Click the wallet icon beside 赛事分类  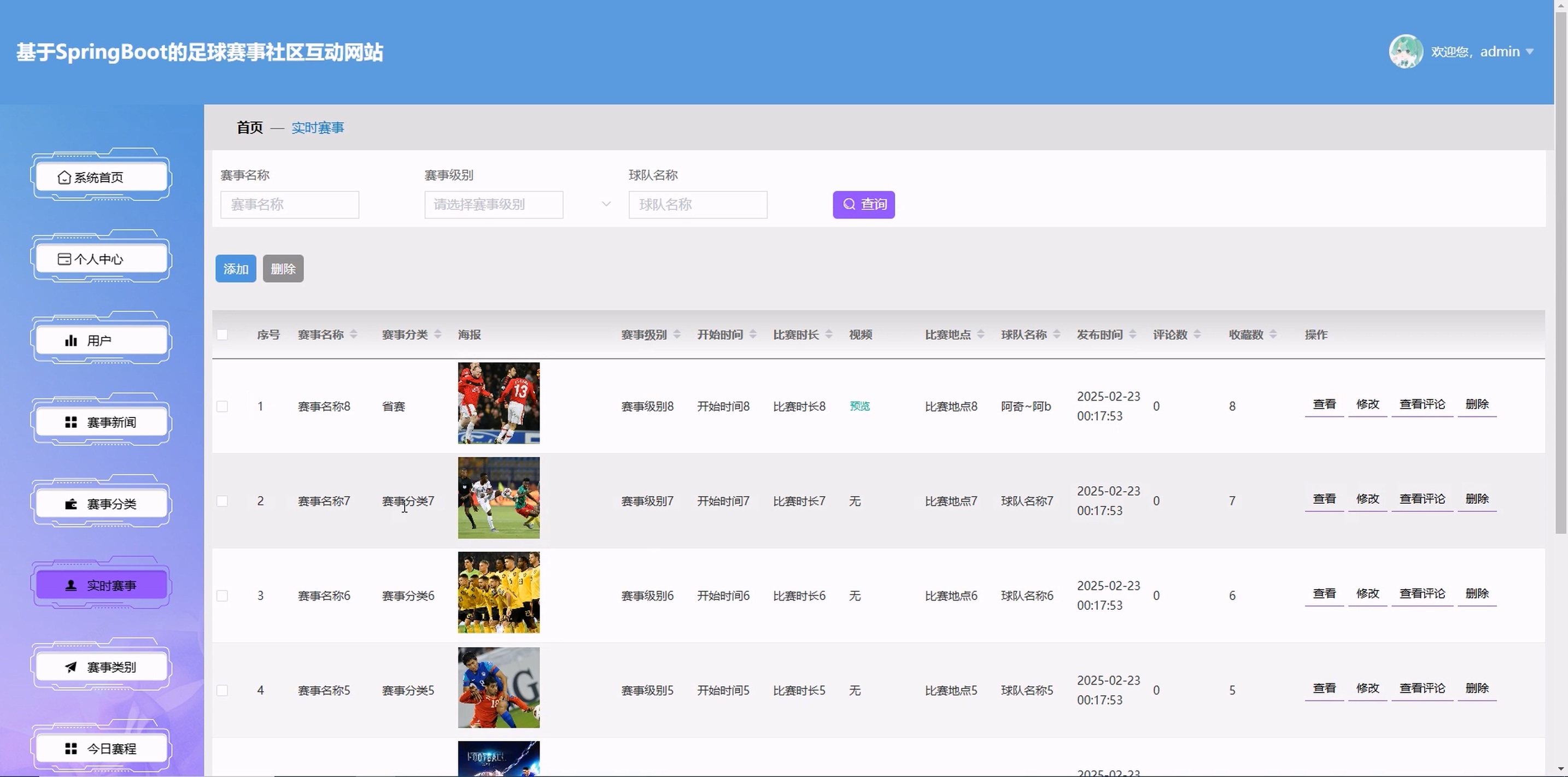tap(71, 504)
